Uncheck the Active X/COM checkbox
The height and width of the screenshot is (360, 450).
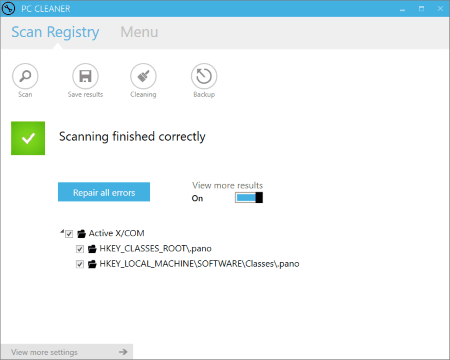pyautogui.click(x=69, y=234)
